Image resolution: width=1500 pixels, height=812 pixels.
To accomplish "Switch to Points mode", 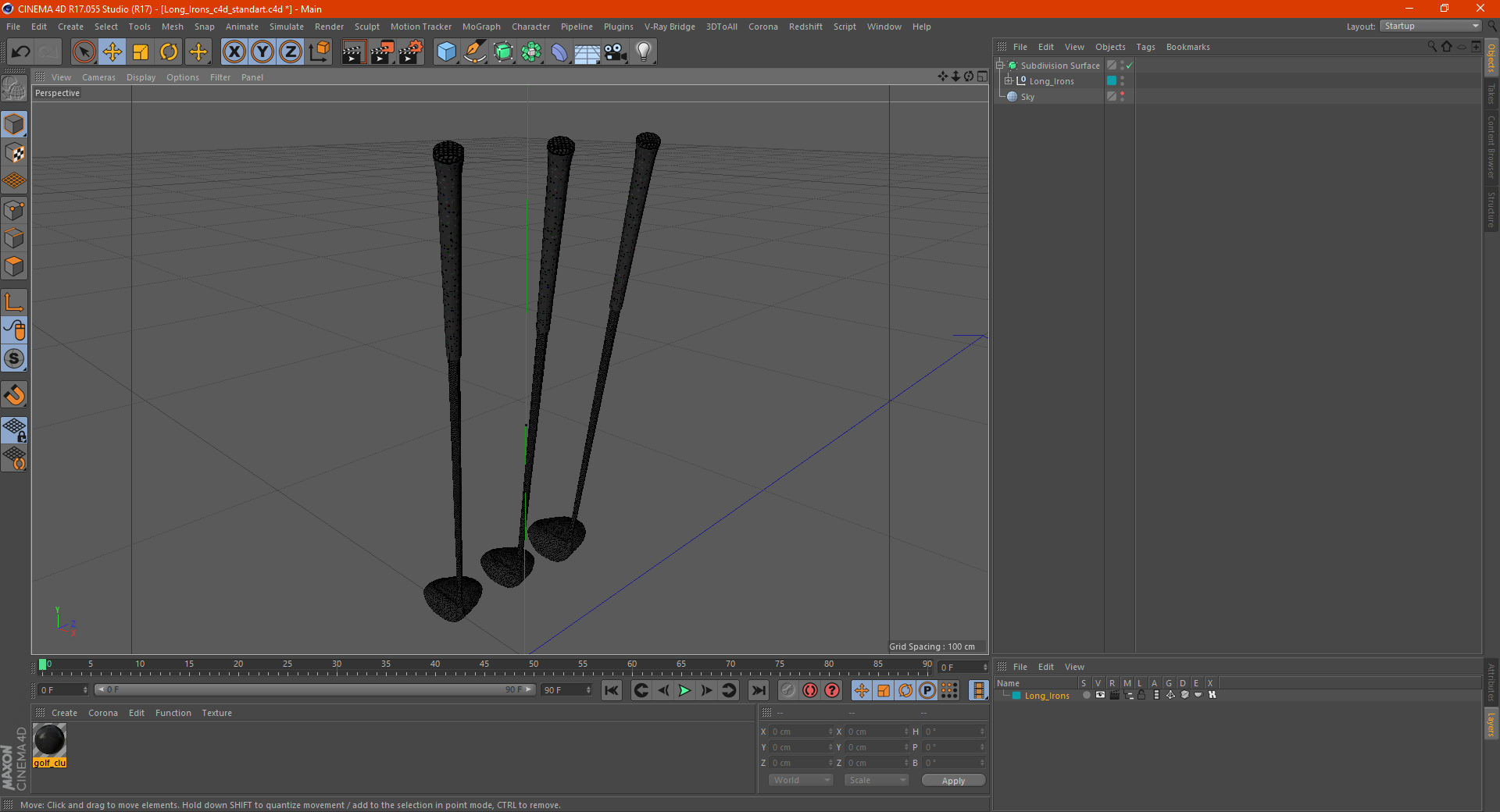I will pyautogui.click(x=14, y=210).
